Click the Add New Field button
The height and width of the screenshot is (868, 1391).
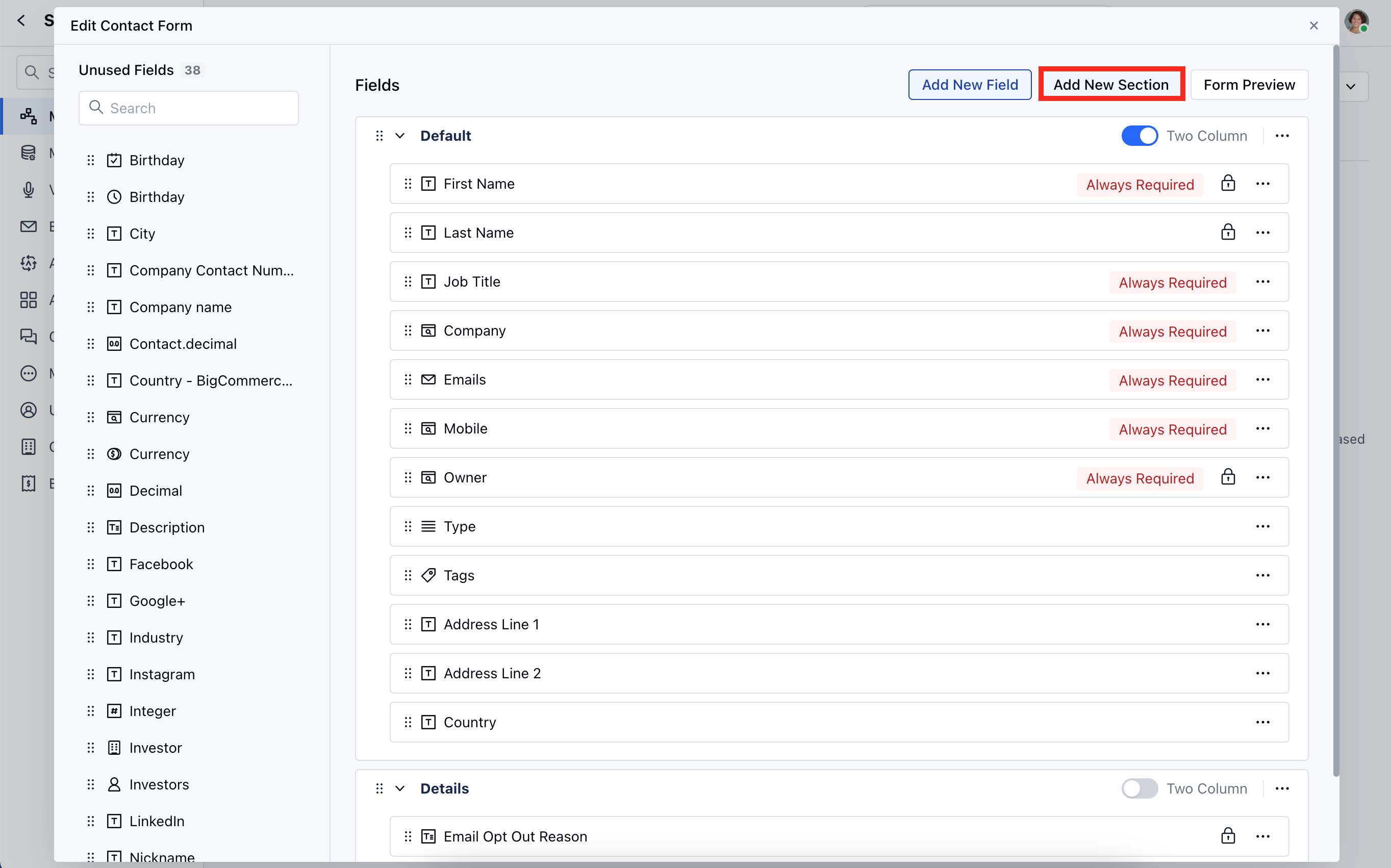click(969, 85)
